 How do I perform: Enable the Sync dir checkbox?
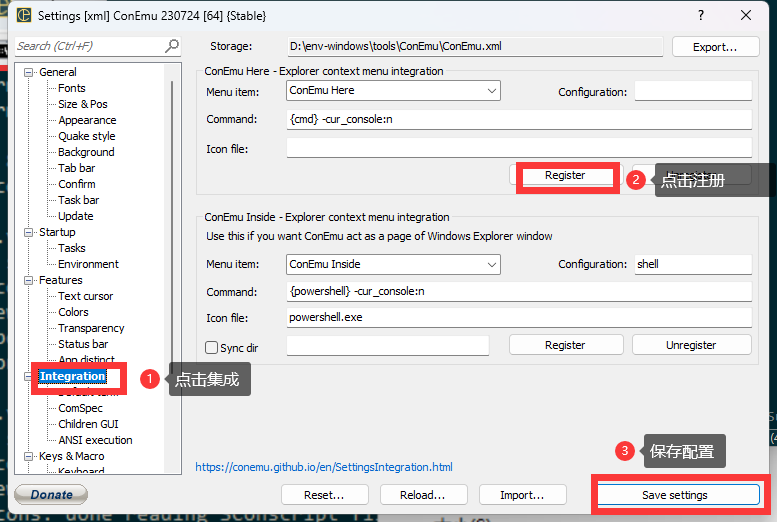click(212, 348)
